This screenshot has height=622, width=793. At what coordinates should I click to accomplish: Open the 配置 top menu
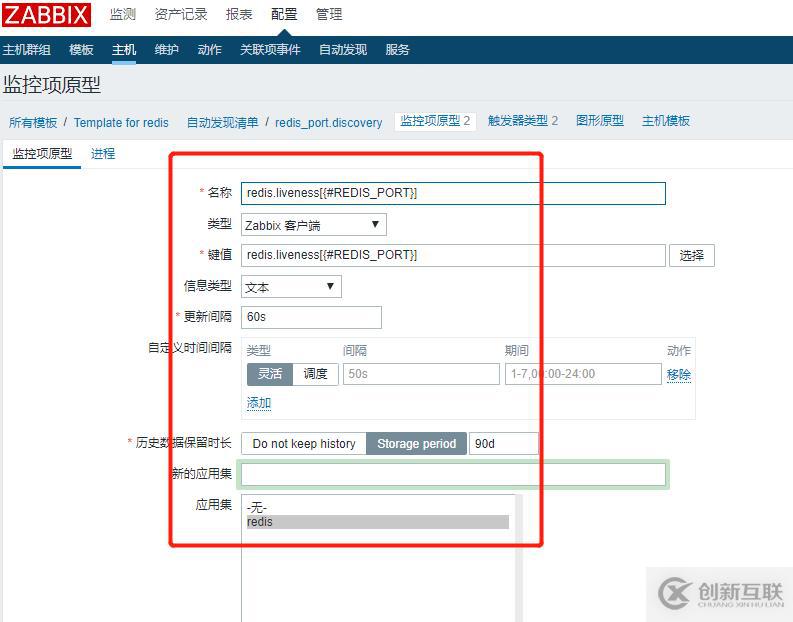tap(284, 14)
